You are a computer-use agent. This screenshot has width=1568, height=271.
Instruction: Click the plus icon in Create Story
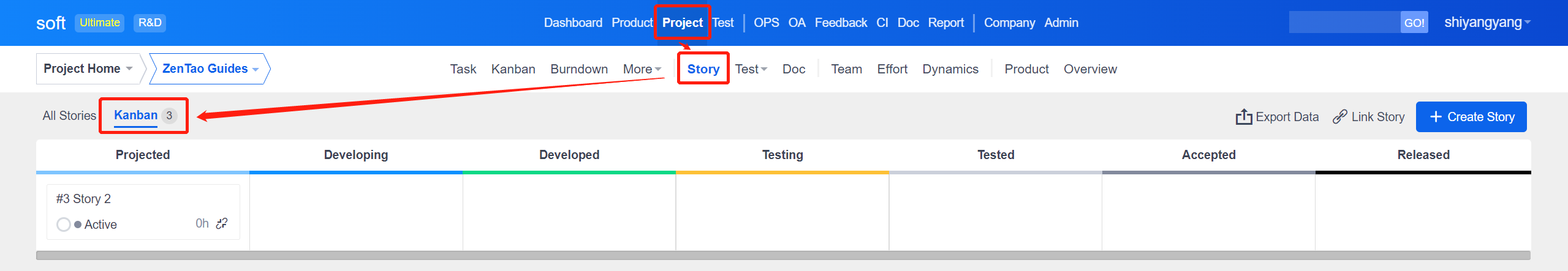pos(1436,116)
